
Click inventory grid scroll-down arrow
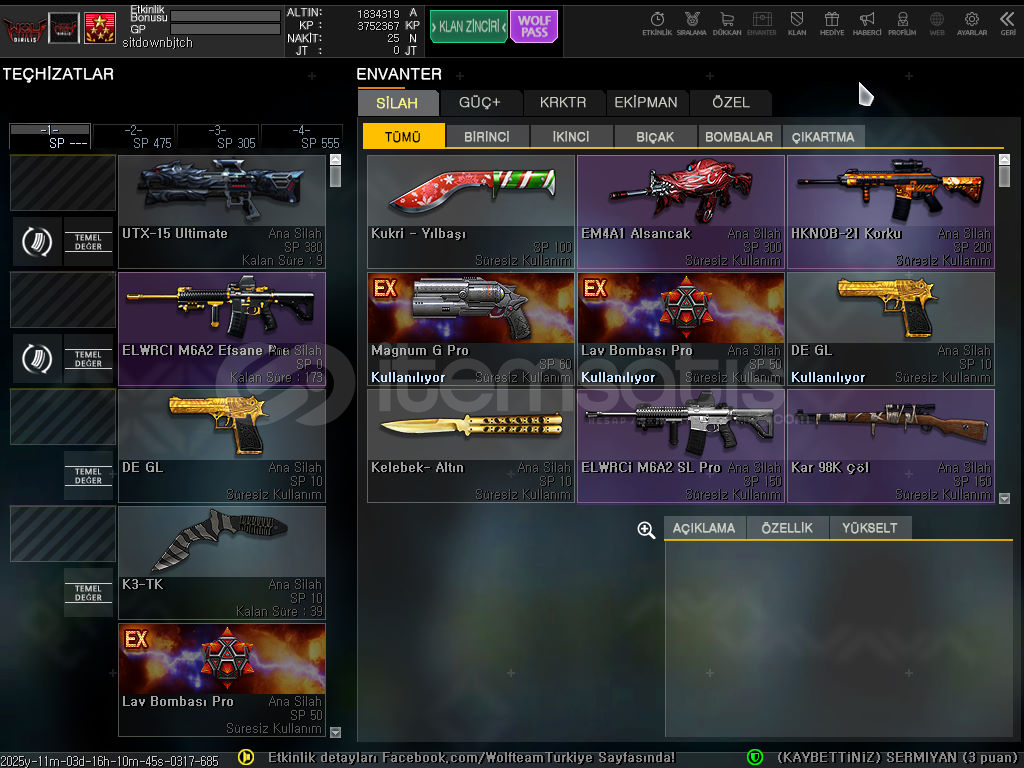point(1004,498)
